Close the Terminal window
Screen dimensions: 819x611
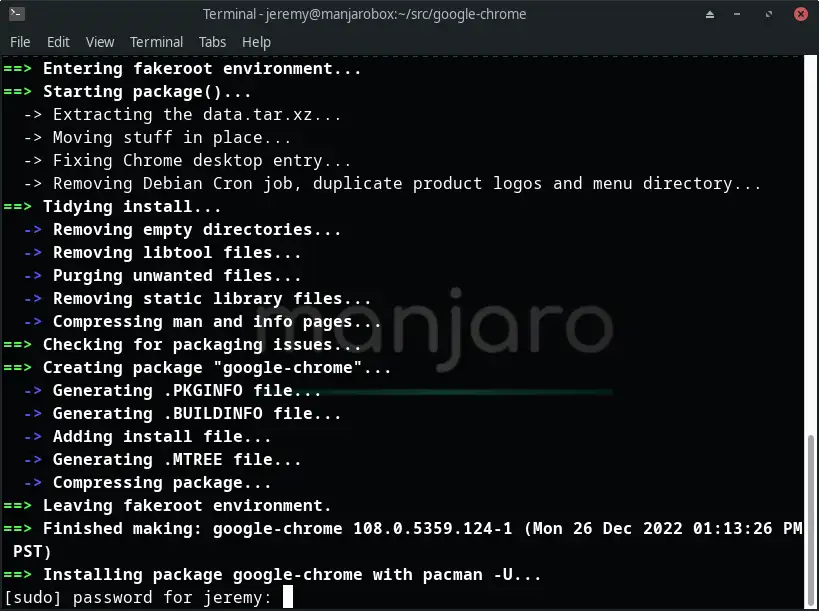click(799, 14)
